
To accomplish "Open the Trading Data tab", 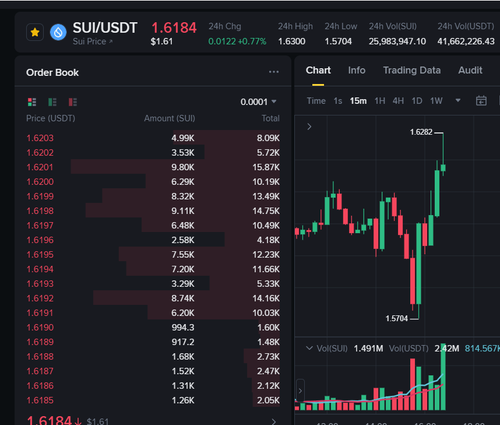I will click(412, 70).
